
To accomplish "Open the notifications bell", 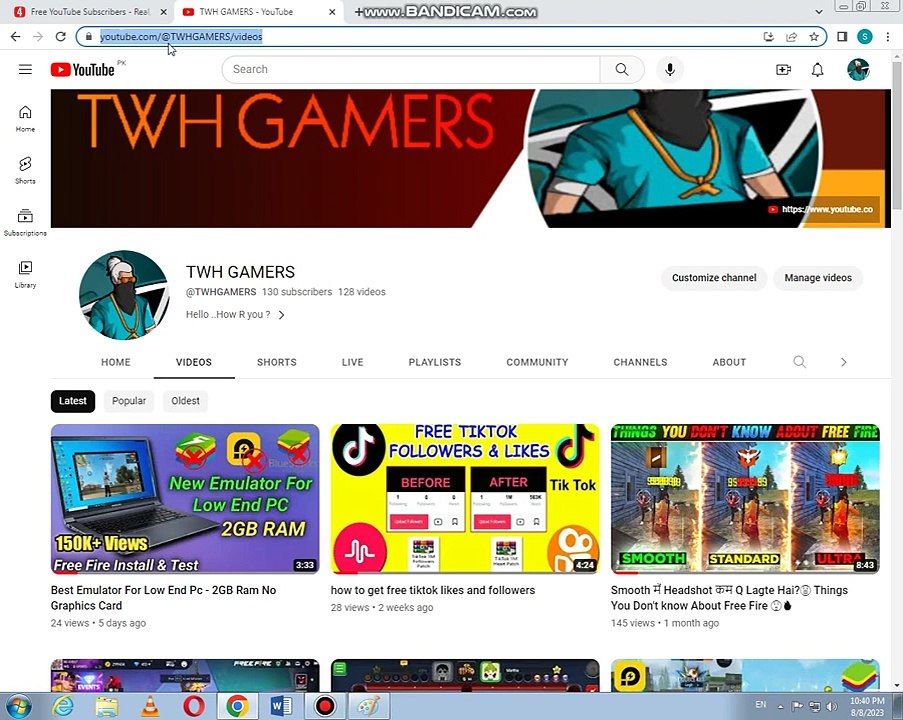I will coord(817,70).
